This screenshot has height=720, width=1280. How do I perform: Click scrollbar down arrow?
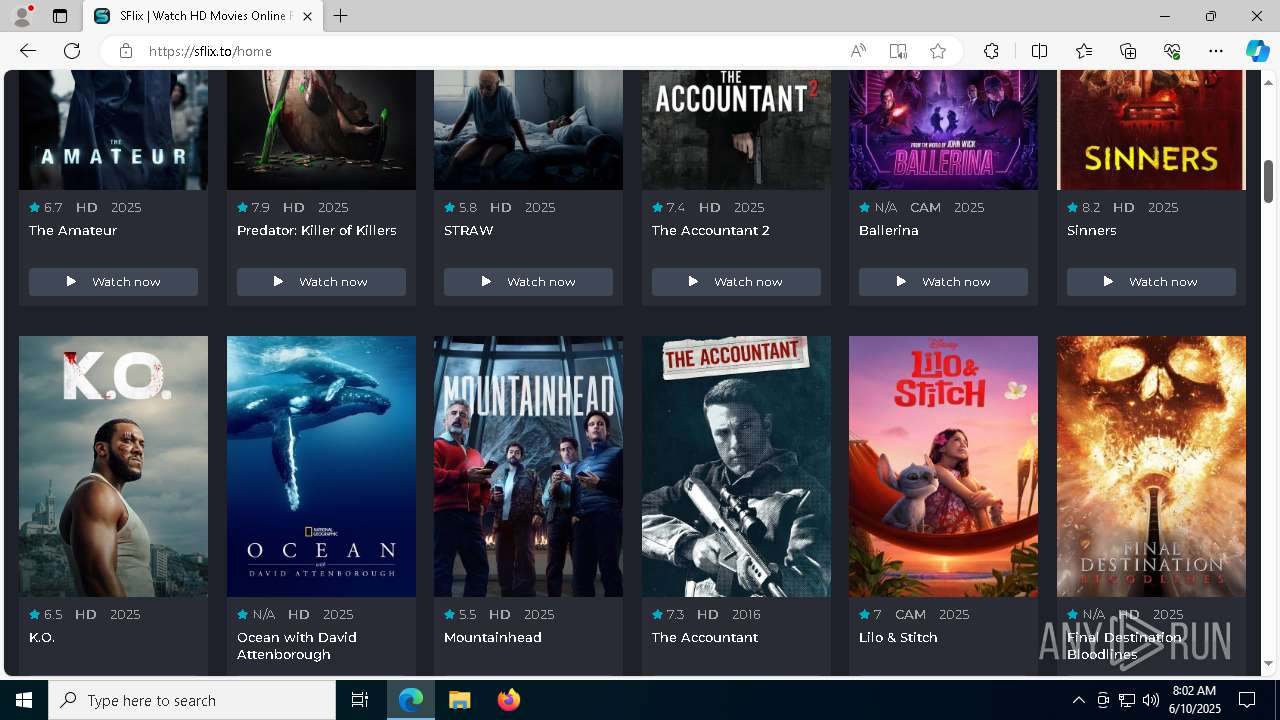point(1268,663)
